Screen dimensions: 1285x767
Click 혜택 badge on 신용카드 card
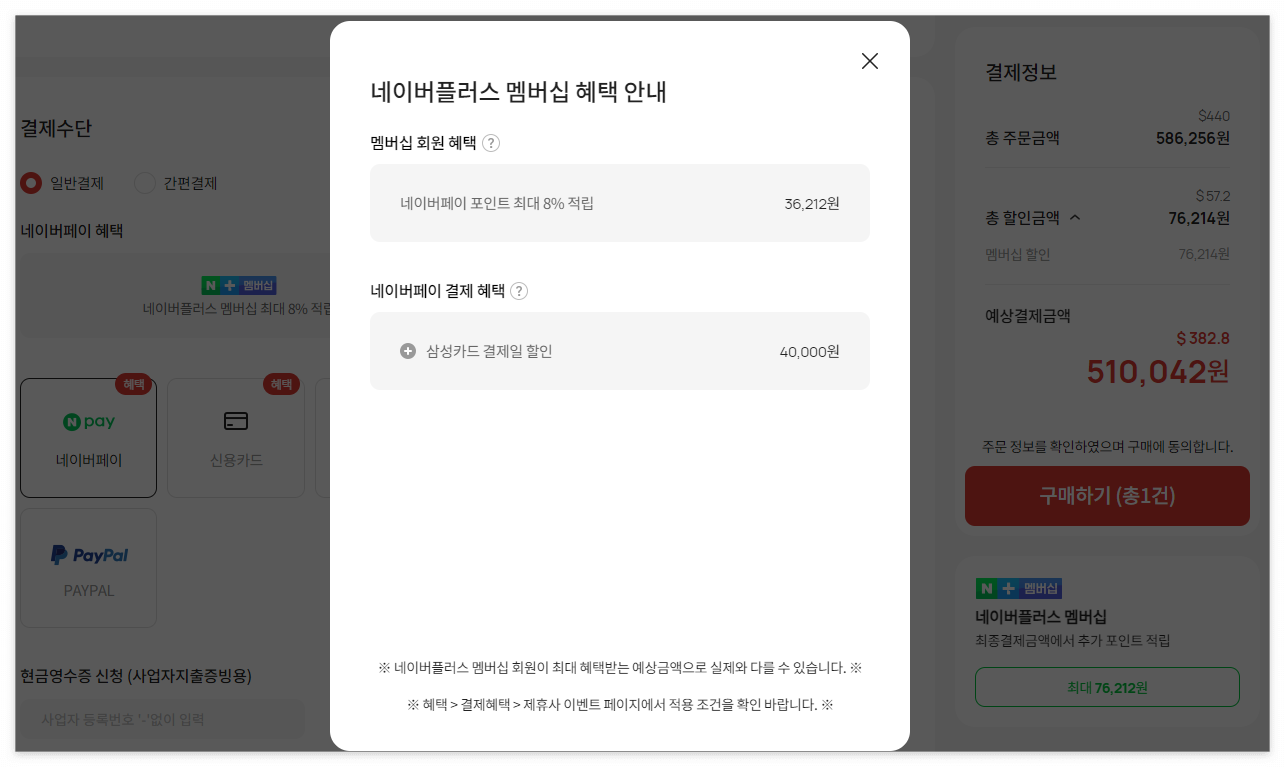[281, 384]
